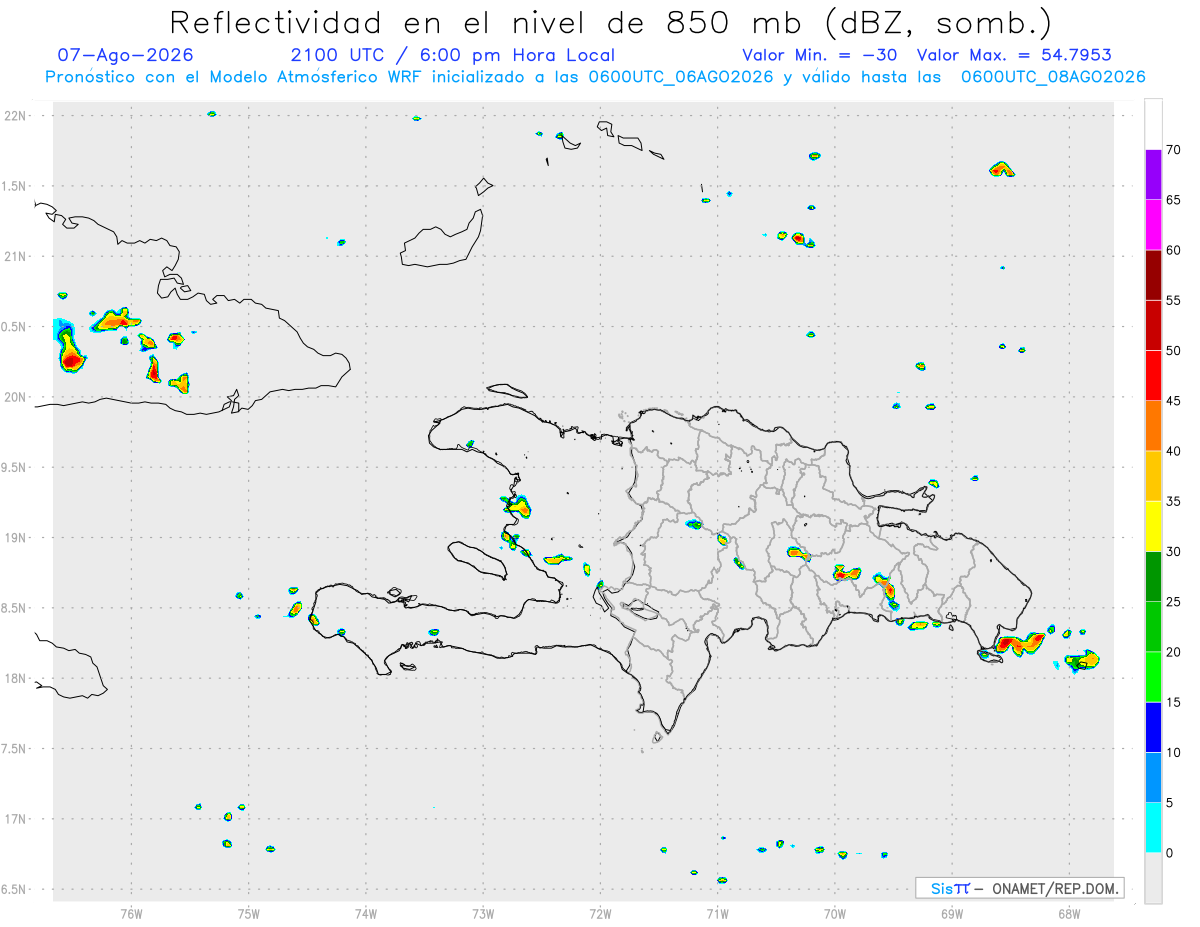
Task: Click the colorbar tick label '40'
Action: 1173,451
